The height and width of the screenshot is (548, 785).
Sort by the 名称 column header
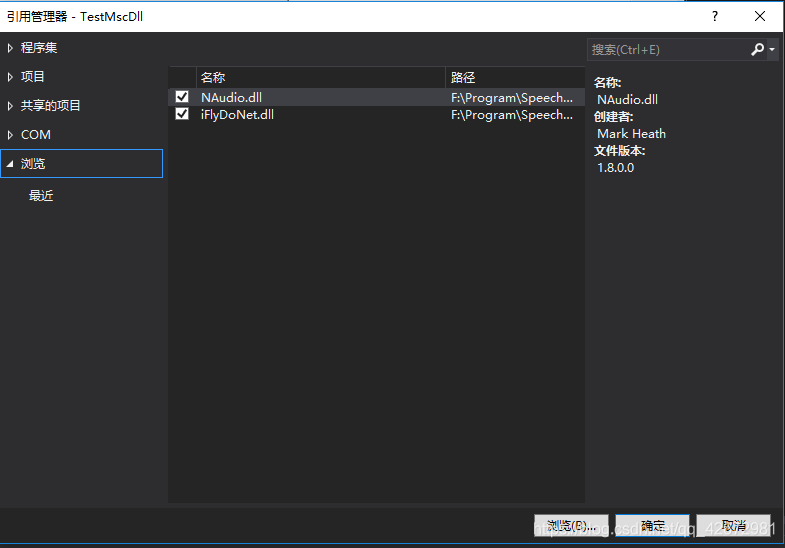(320, 78)
